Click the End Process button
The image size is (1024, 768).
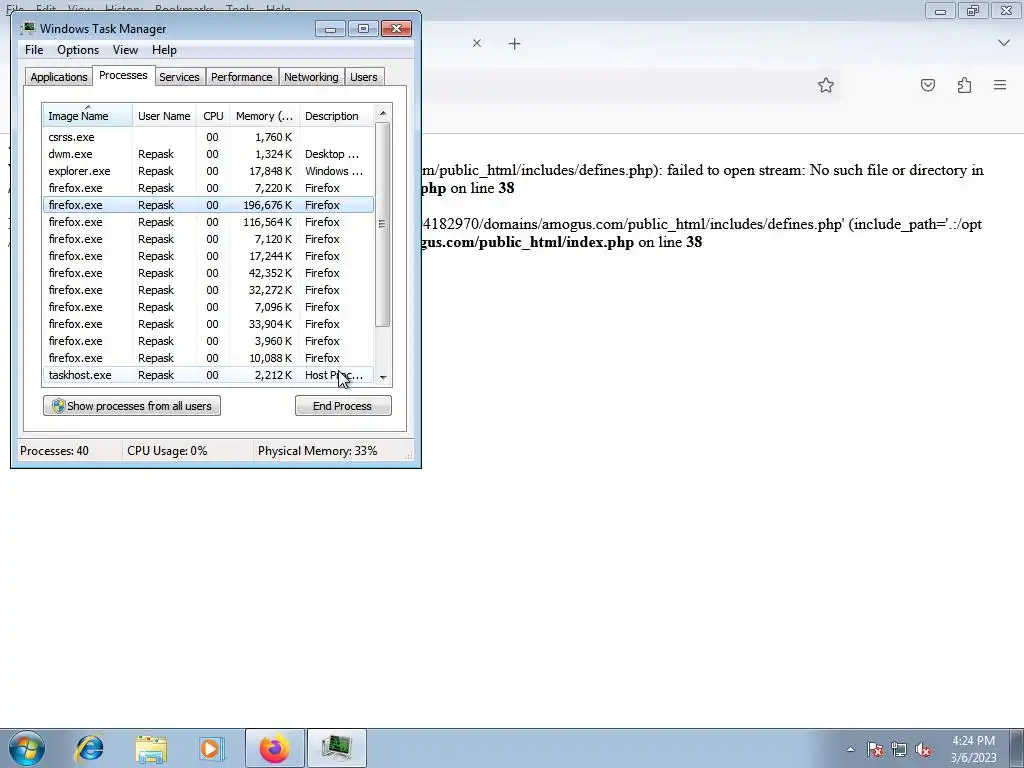point(343,406)
